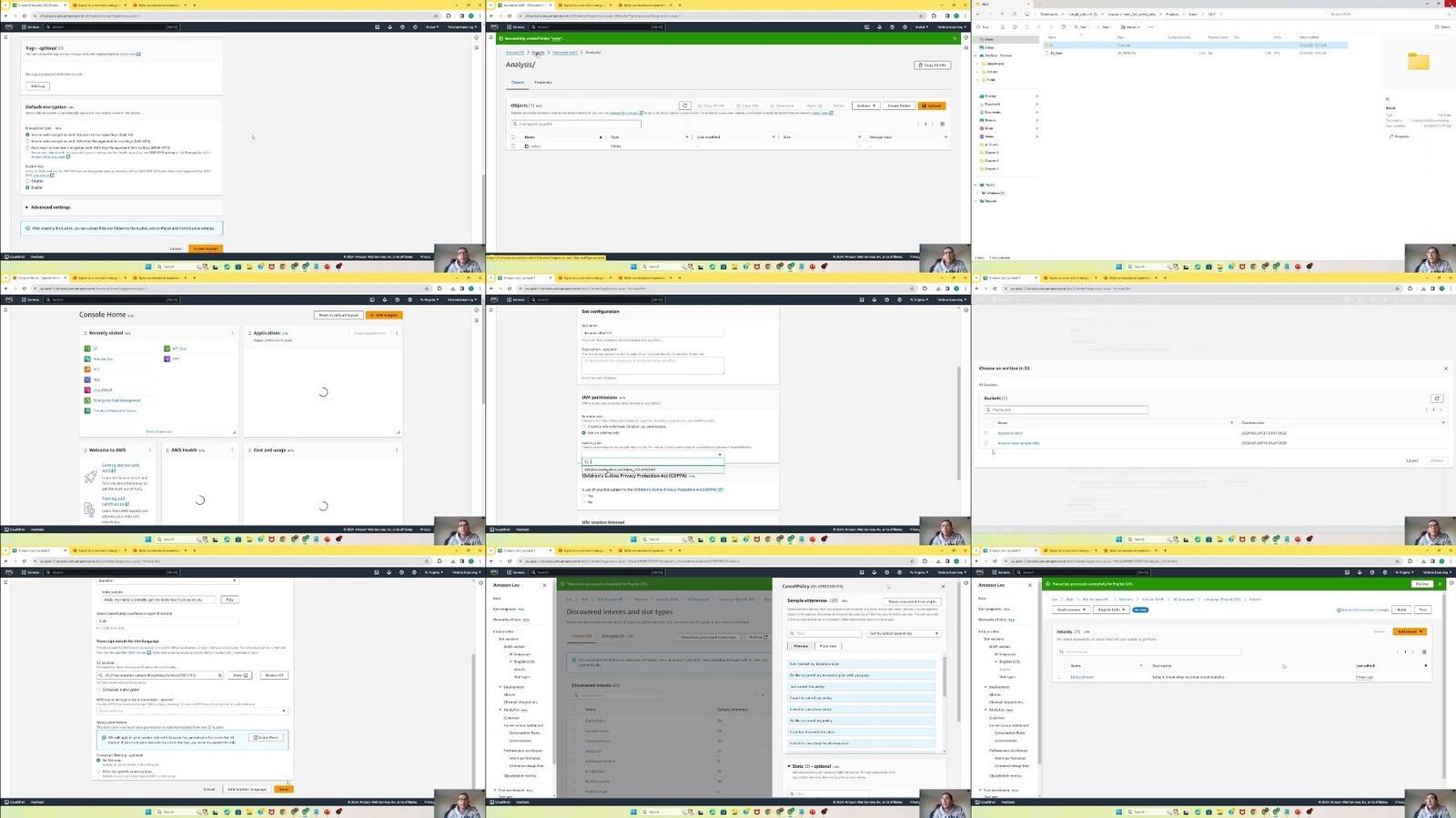Close the CancelPolicy side panel
Screen dimensions: 1456x818
[x=943, y=586]
